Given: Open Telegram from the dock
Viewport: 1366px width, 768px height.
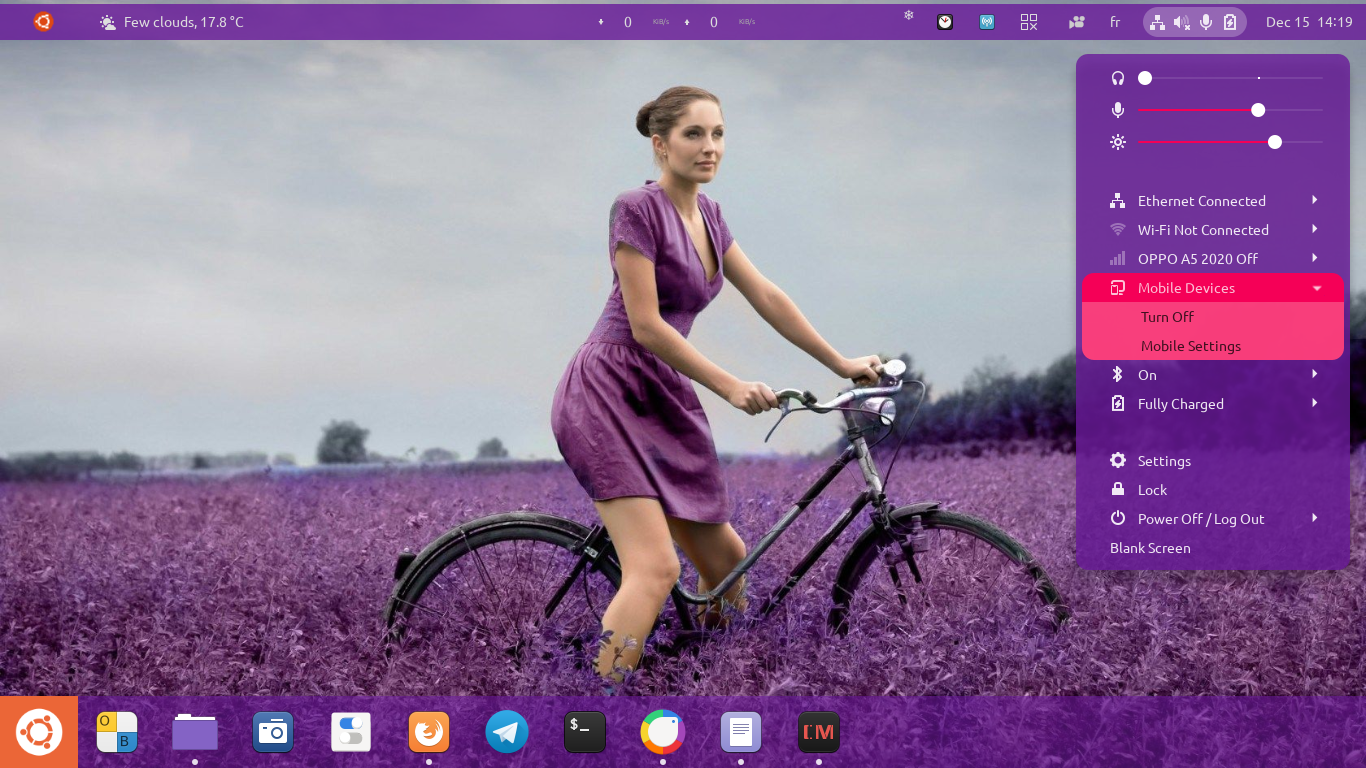Looking at the screenshot, I should tap(507, 732).
